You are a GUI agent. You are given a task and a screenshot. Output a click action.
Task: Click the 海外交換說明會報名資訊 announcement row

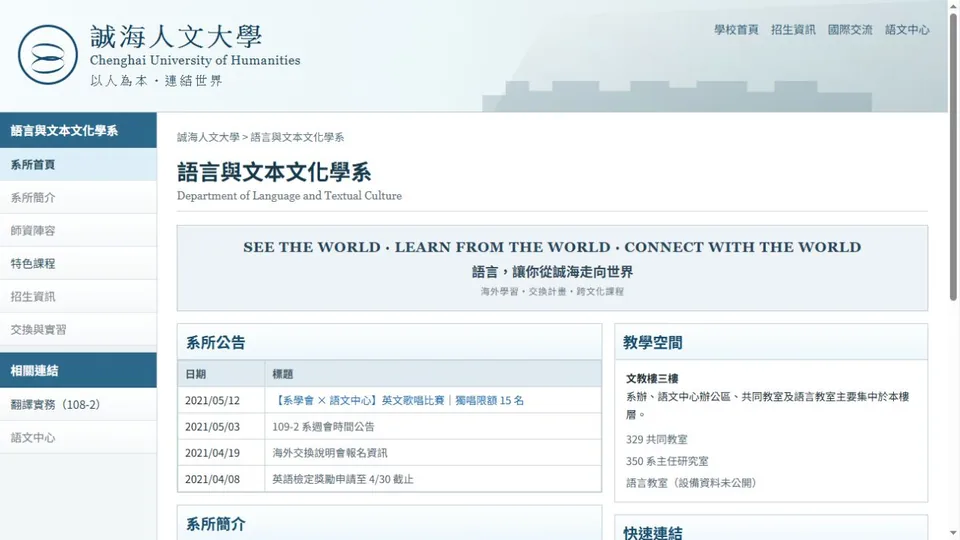pyautogui.click(x=389, y=452)
